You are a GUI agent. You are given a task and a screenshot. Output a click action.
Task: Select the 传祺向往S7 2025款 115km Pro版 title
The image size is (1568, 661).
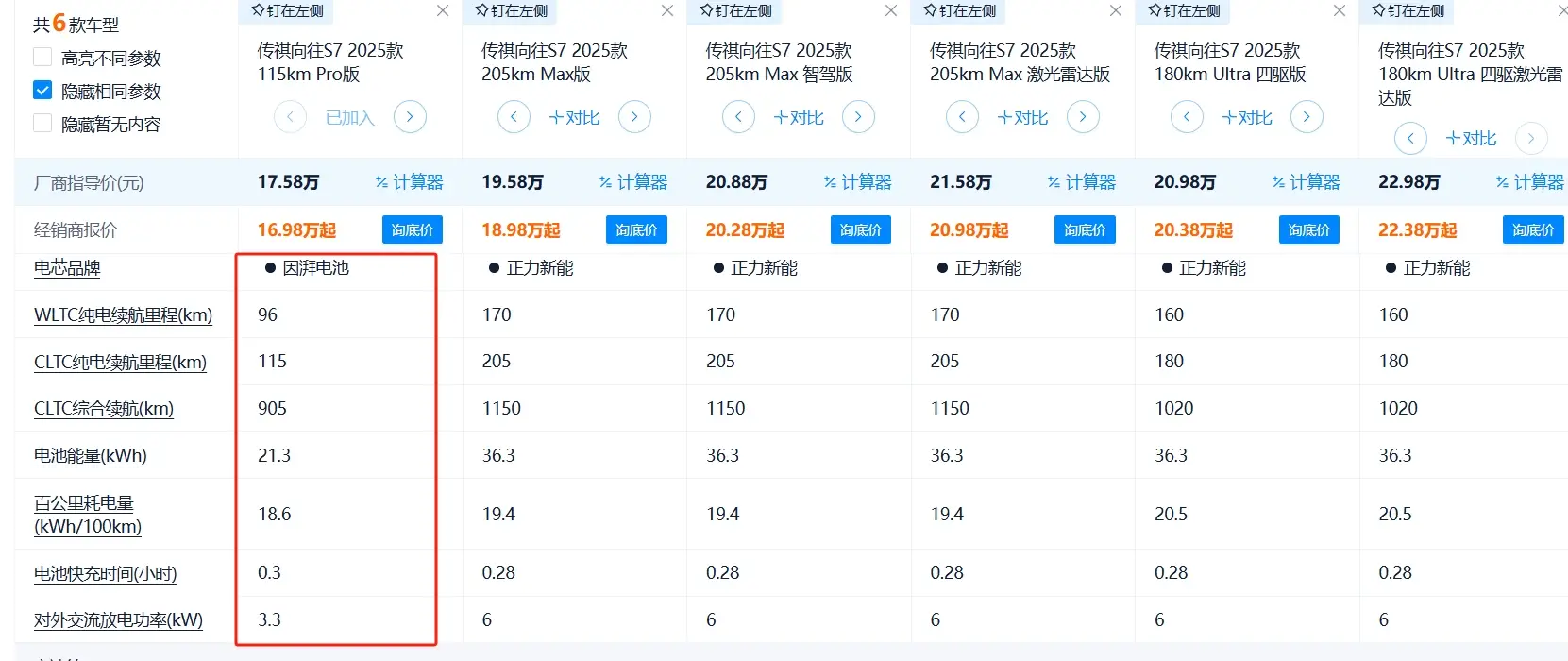330,62
